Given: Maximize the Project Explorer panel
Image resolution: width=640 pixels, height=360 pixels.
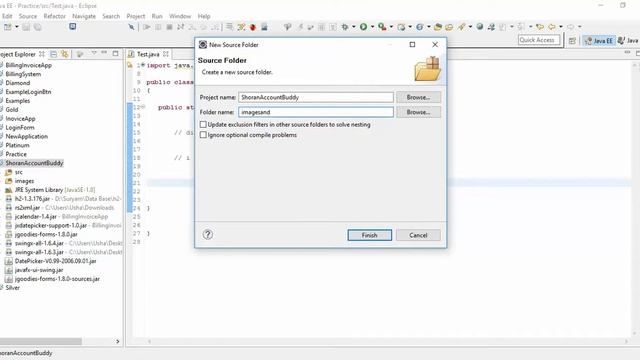Looking at the screenshot, I should tap(116, 53).
